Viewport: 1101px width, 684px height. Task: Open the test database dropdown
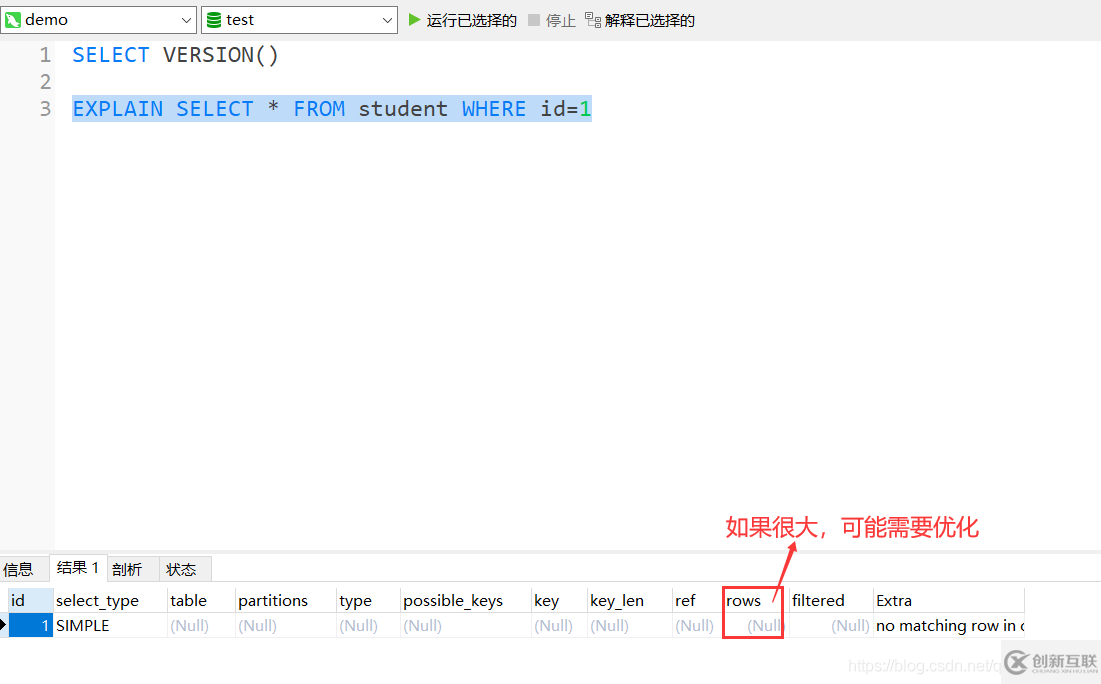pyautogui.click(x=300, y=20)
